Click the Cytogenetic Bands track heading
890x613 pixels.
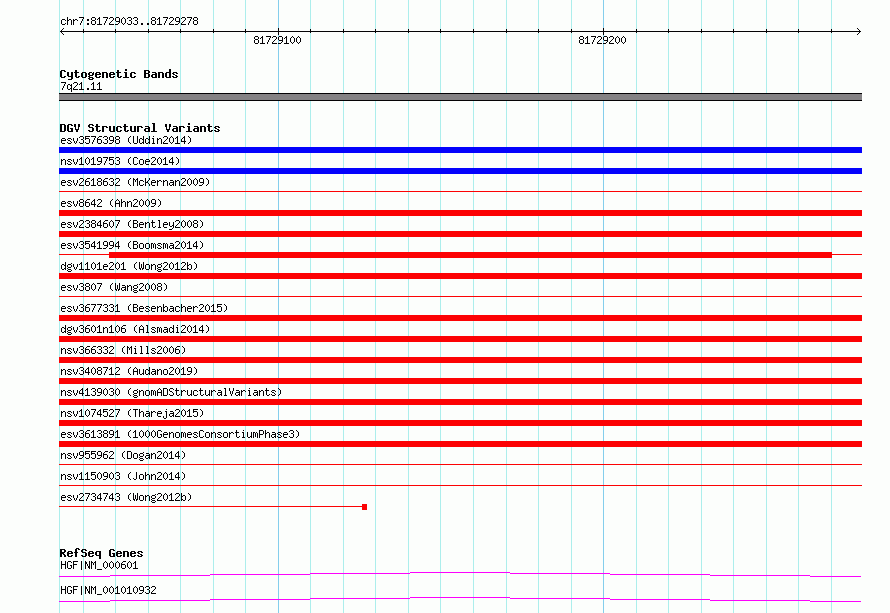[x=119, y=74]
